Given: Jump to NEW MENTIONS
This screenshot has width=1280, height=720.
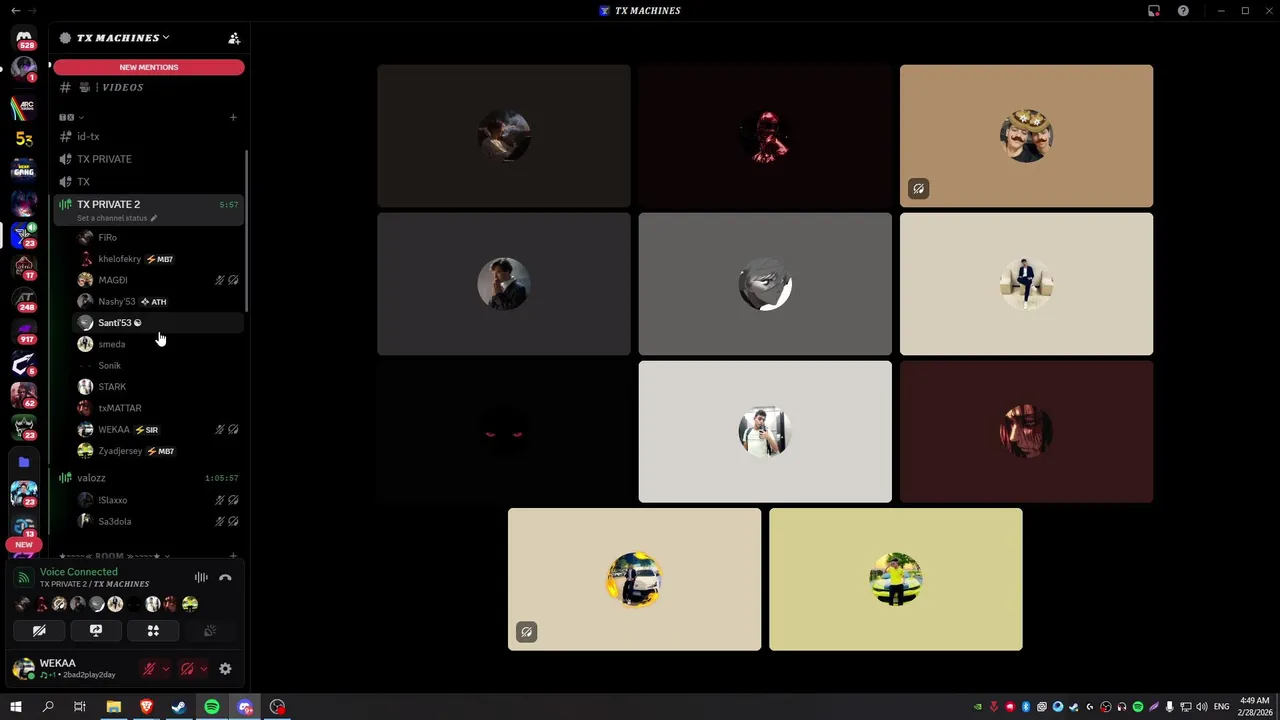Looking at the screenshot, I should point(149,67).
